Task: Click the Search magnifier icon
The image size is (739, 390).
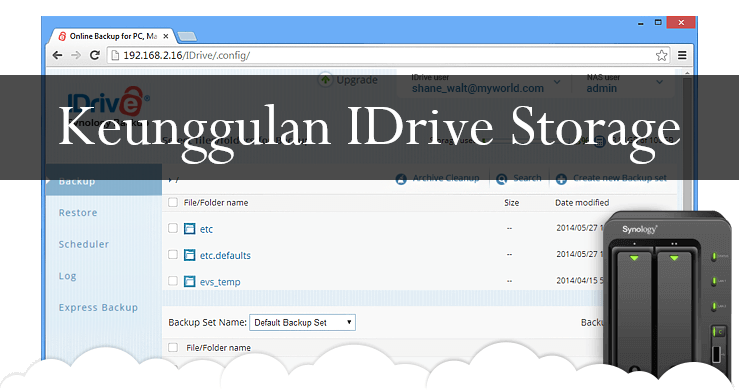Action: tap(501, 179)
